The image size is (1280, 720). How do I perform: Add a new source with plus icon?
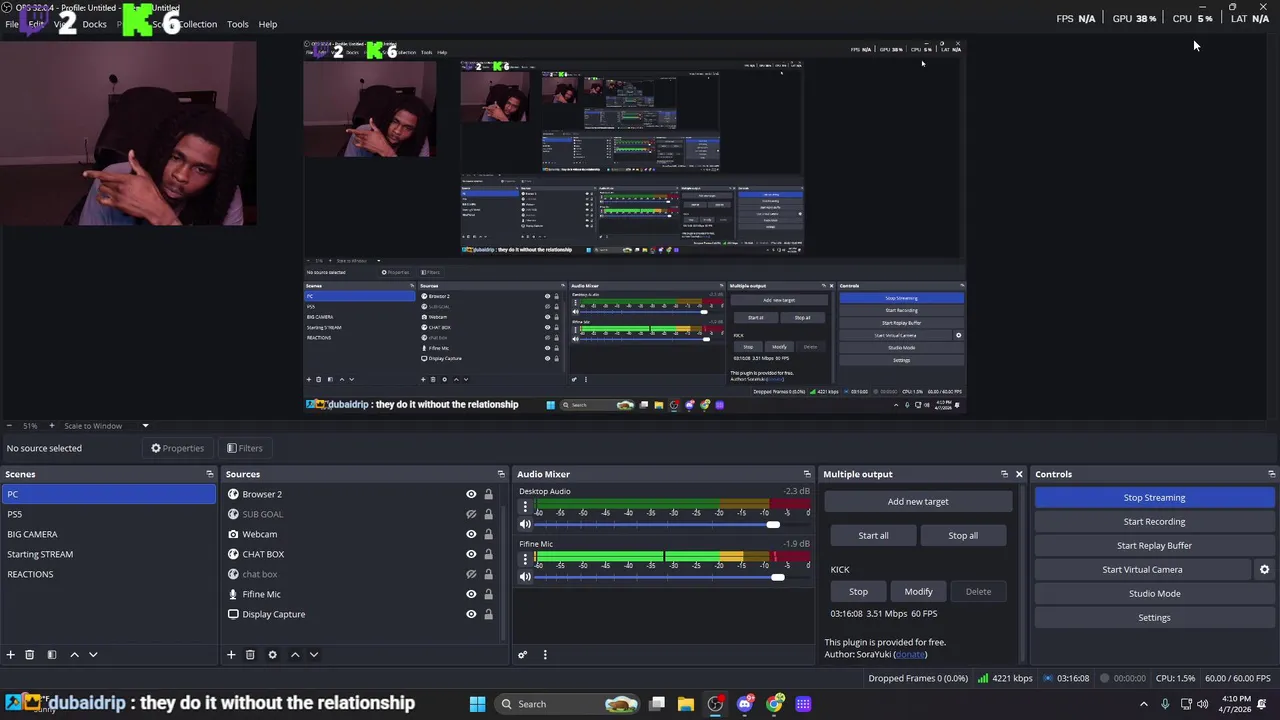[230, 654]
